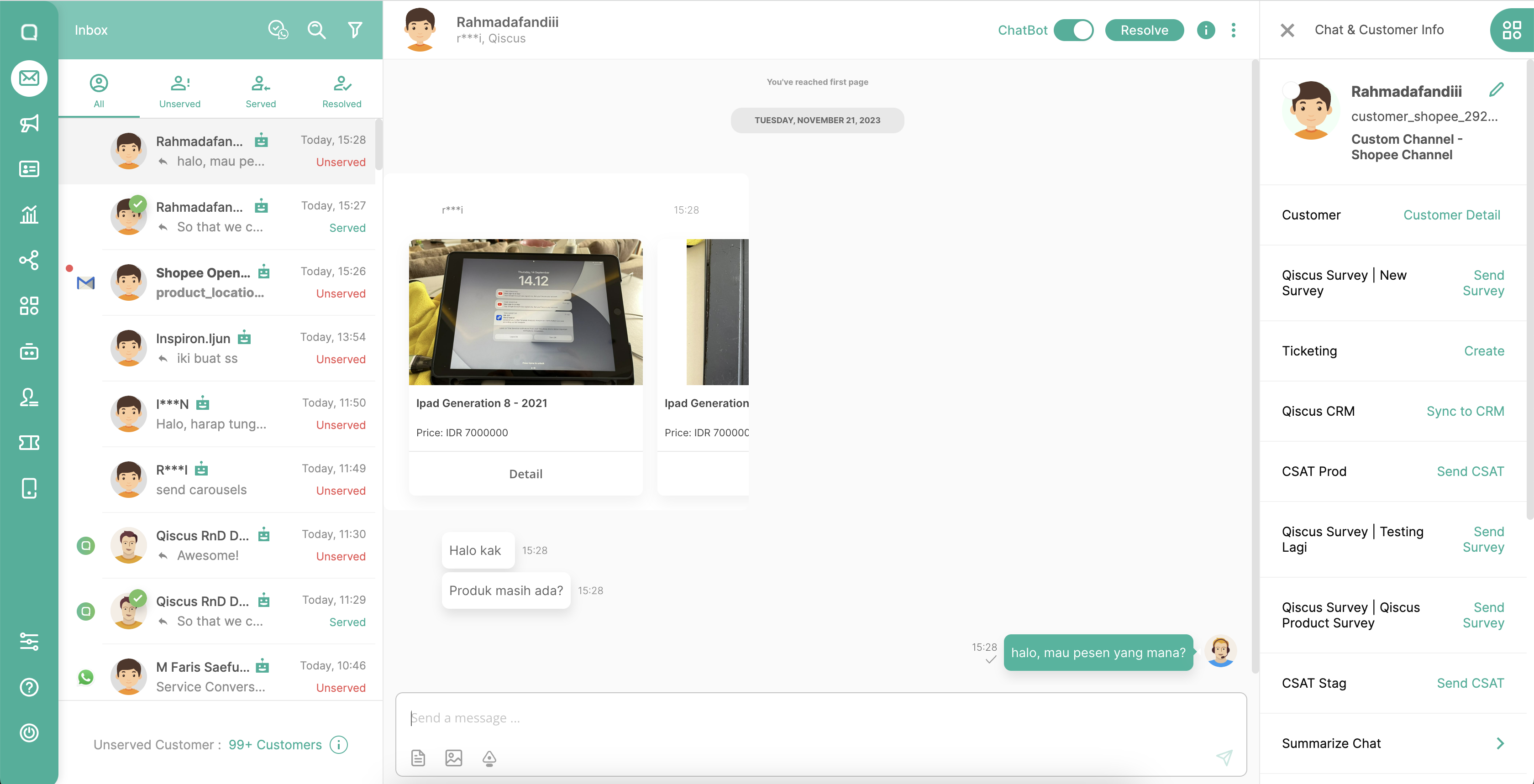Switch to the Resolved tab

(342, 91)
